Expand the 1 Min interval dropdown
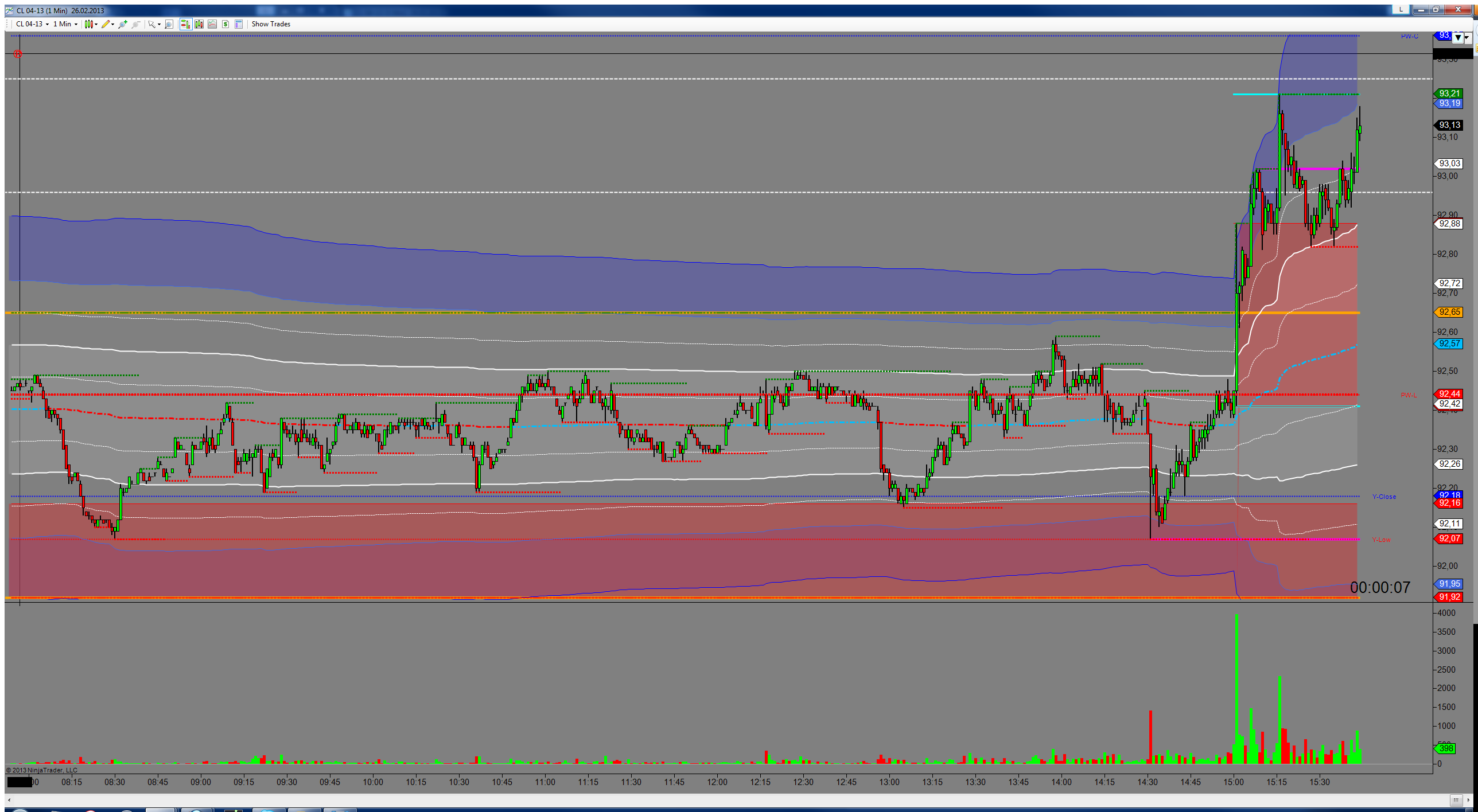This screenshot has height=812, width=1478. (x=65, y=24)
